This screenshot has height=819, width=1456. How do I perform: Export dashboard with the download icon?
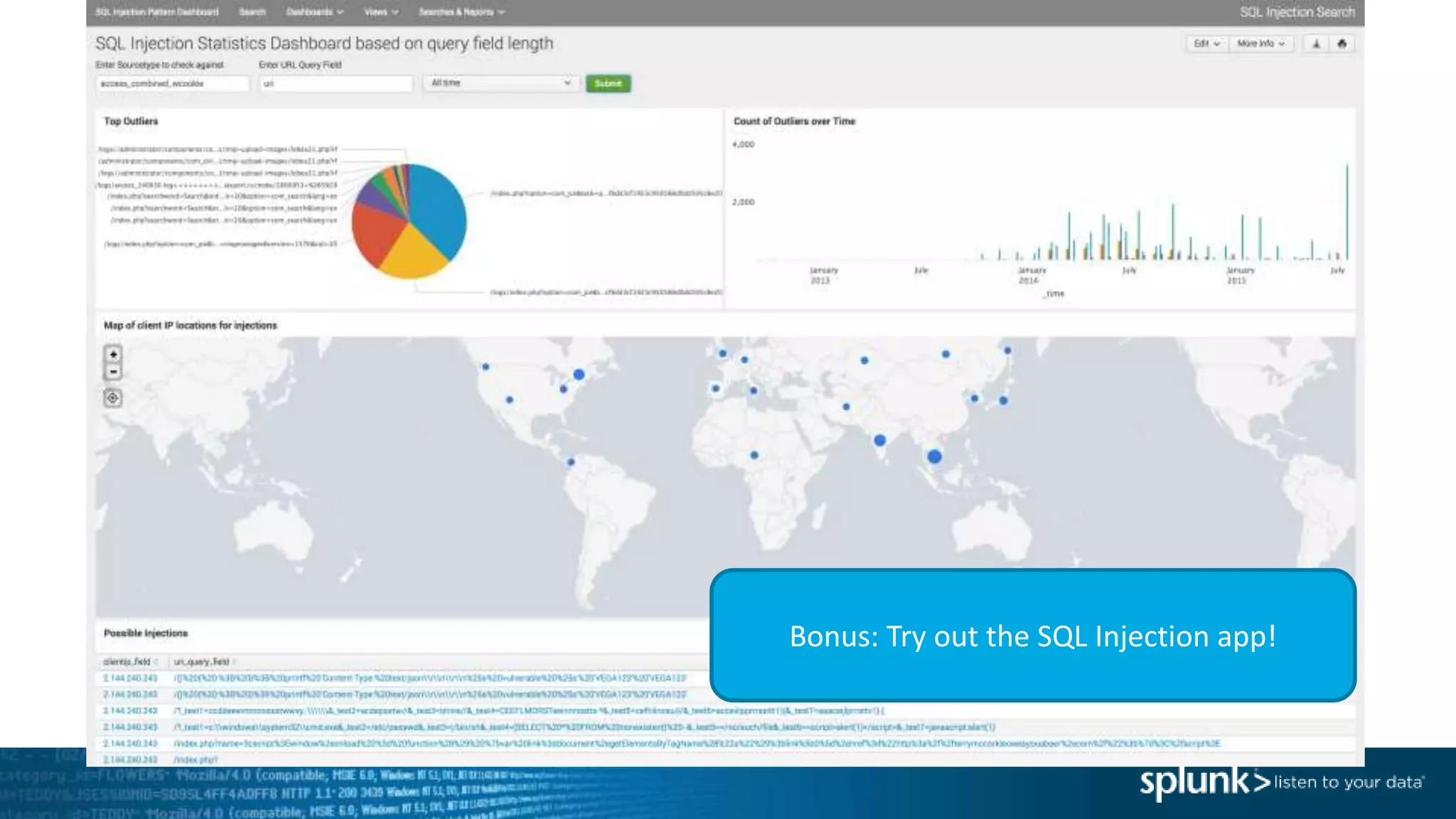tap(1316, 44)
